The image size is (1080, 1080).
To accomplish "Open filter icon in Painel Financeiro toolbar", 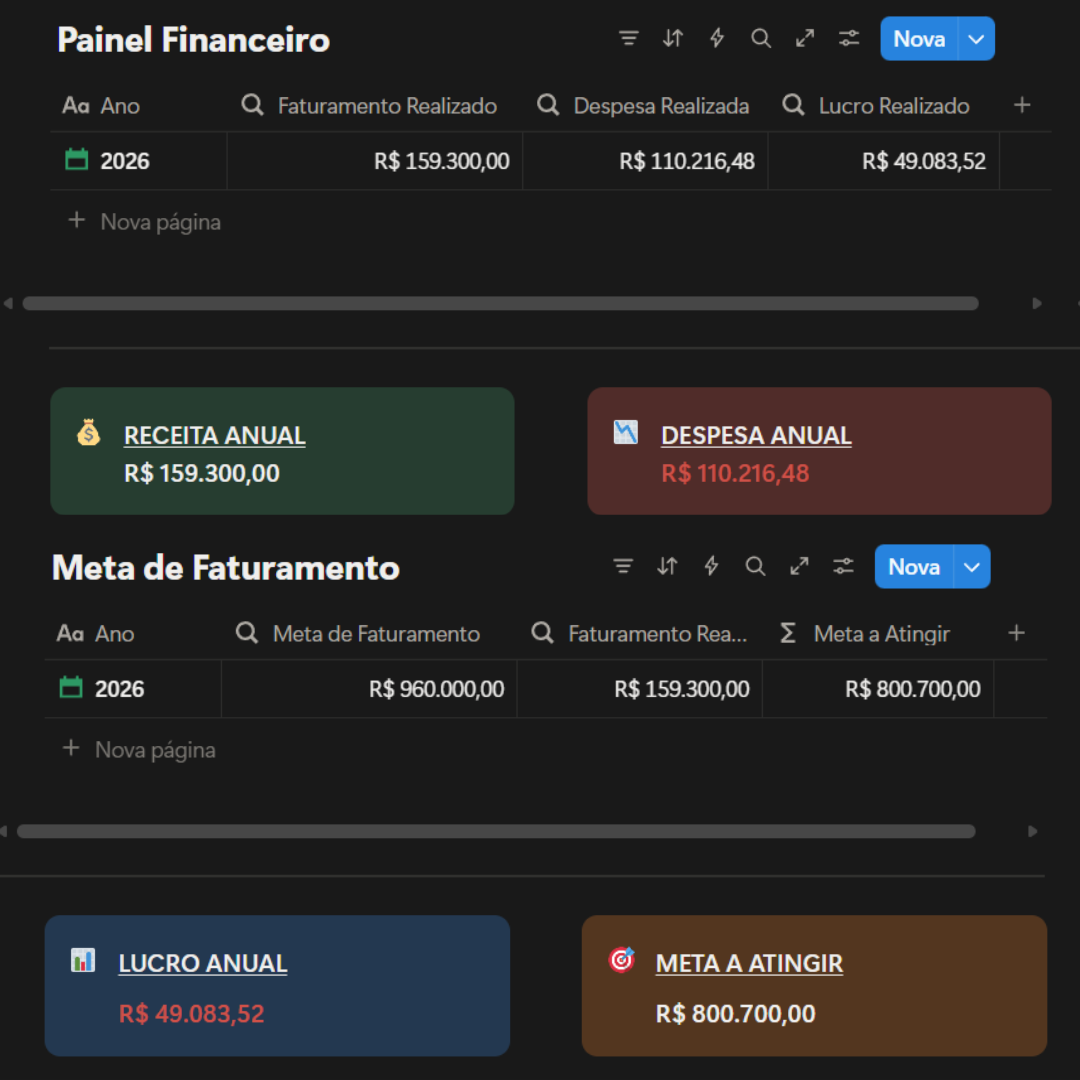I will [x=628, y=39].
